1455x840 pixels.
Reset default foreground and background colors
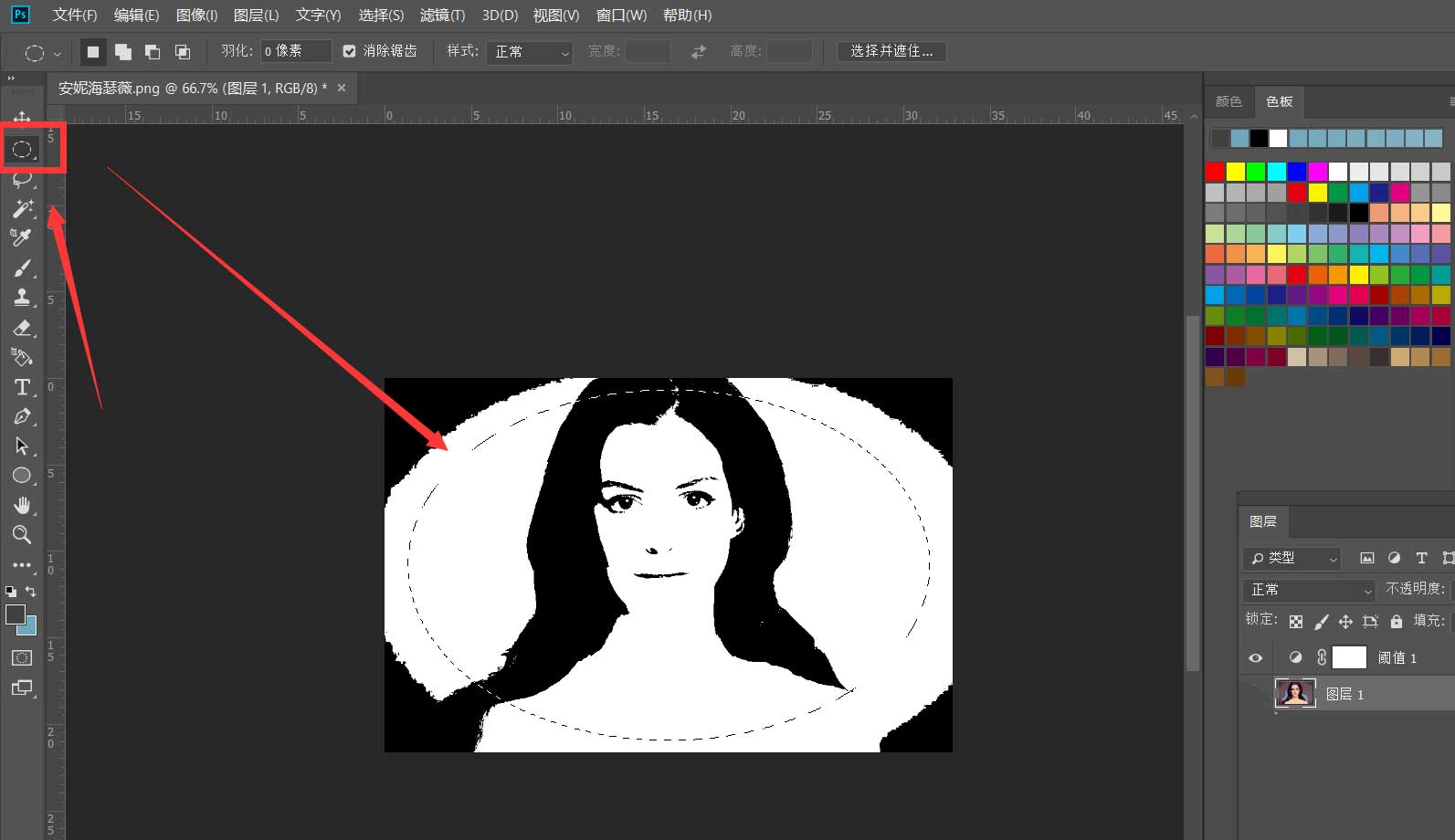tap(11, 592)
